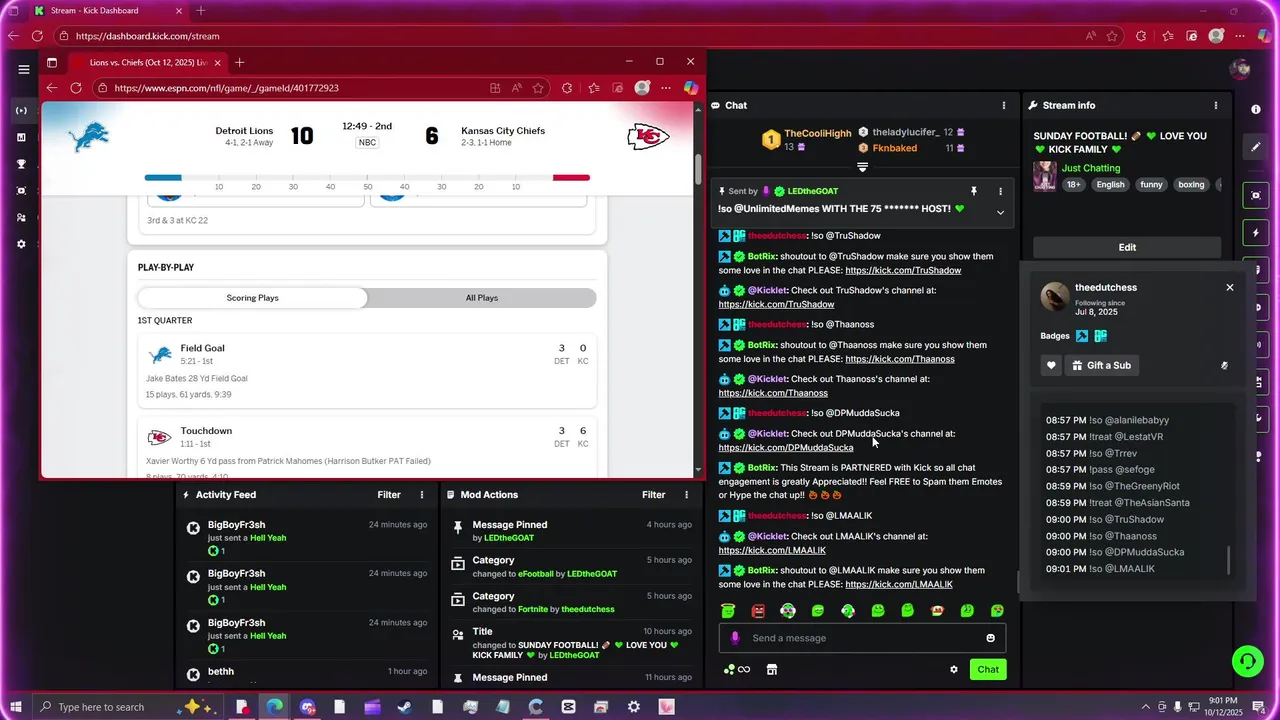Click theedutchess message history scrollbar

tap(1229, 561)
